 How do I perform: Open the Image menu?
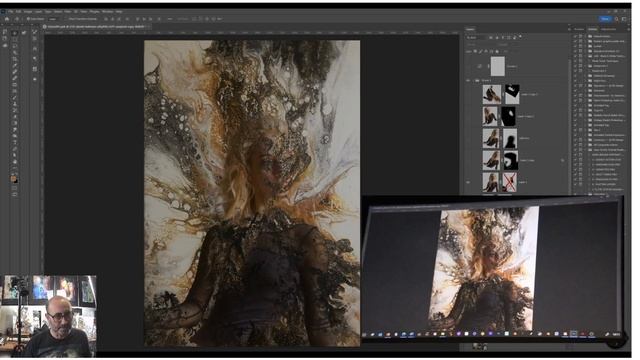click(28, 12)
